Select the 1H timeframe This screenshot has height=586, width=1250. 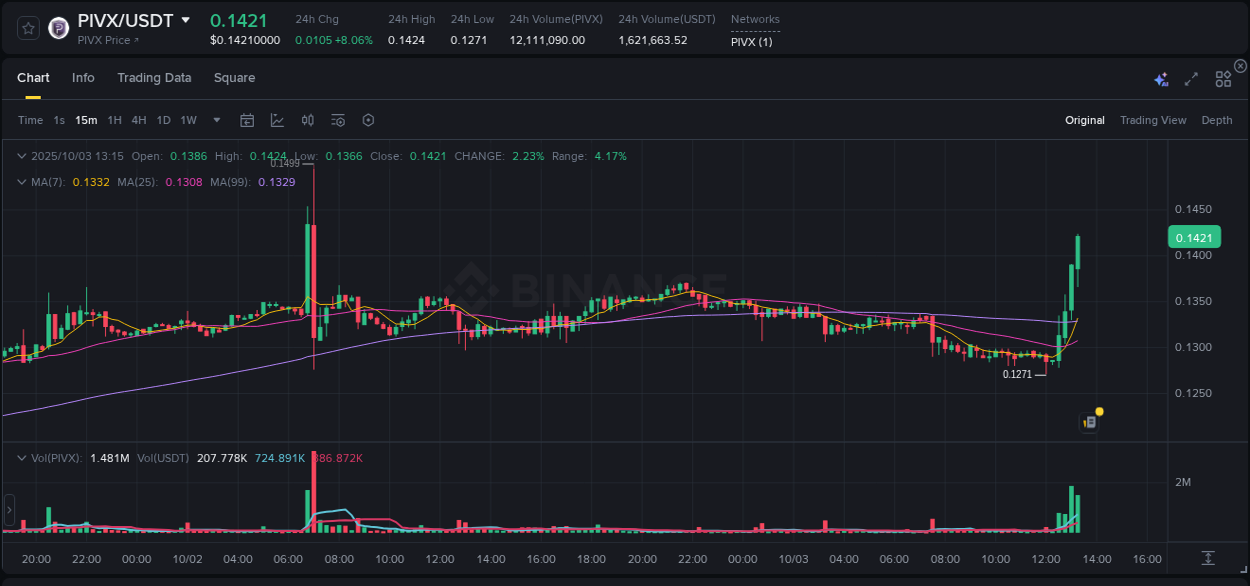(115, 120)
